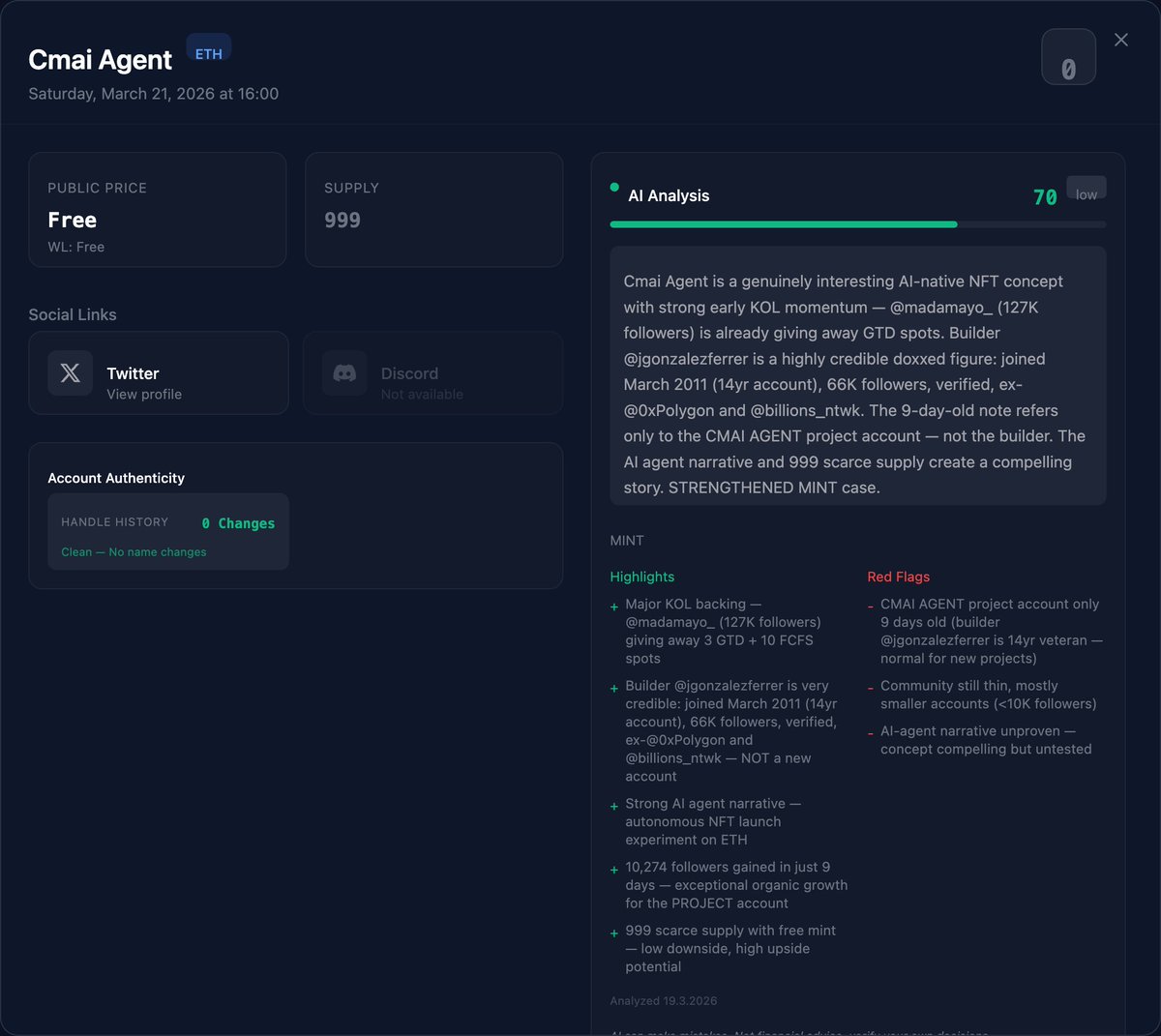Click the 'HANDLE HISTORY' label
The image size is (1161, 1036).
[x=115, y=522]
